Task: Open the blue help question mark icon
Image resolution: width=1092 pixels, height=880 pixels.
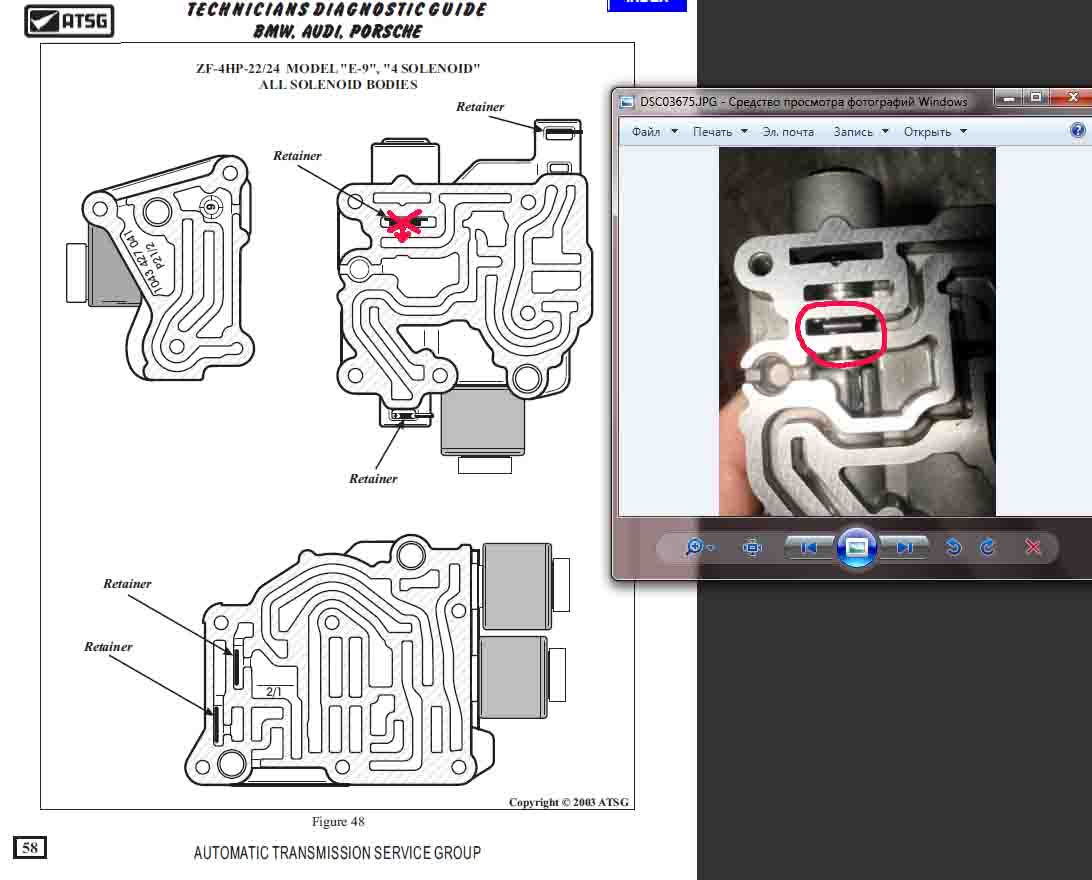Action: coord(1077,131)
